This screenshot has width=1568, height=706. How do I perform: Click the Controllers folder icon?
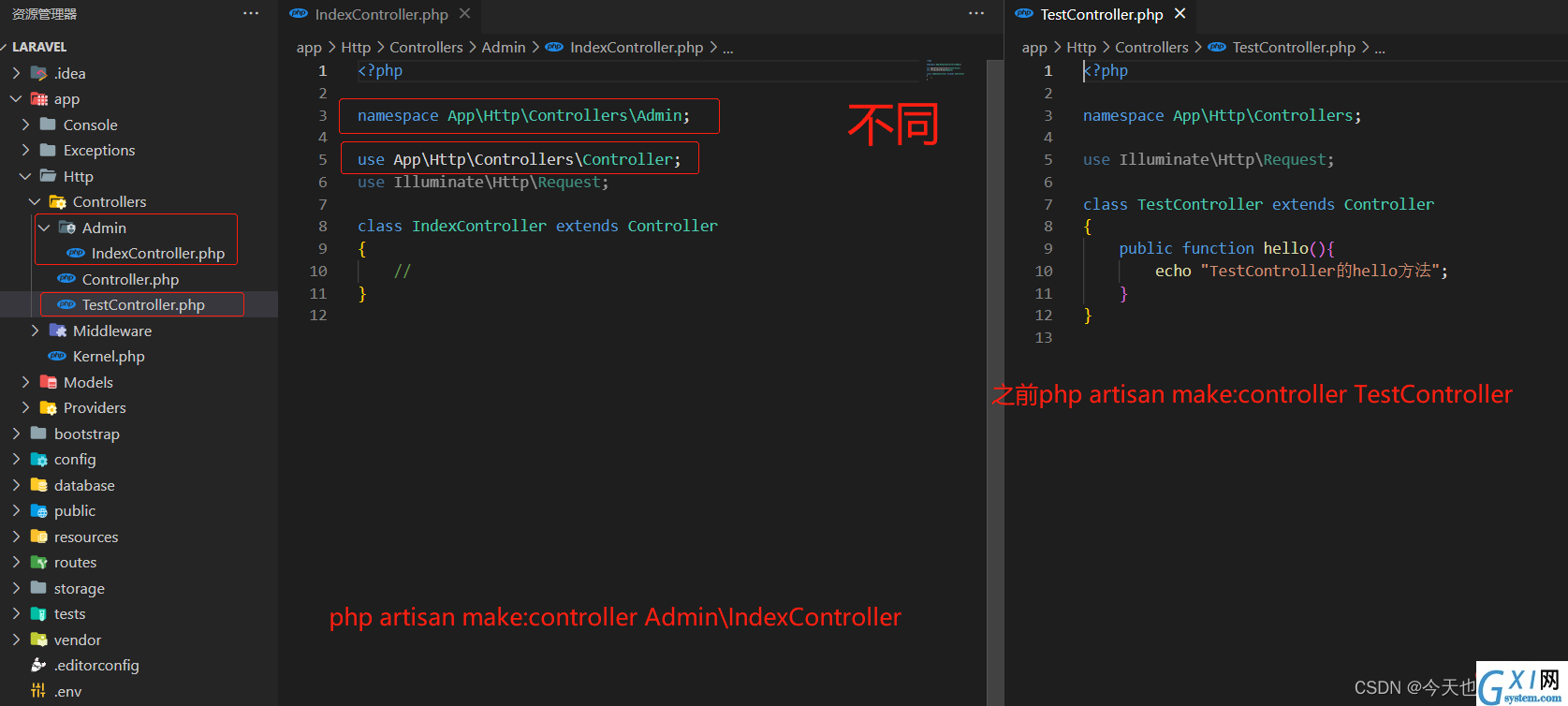pyautogui.click(x=57, y=201)
